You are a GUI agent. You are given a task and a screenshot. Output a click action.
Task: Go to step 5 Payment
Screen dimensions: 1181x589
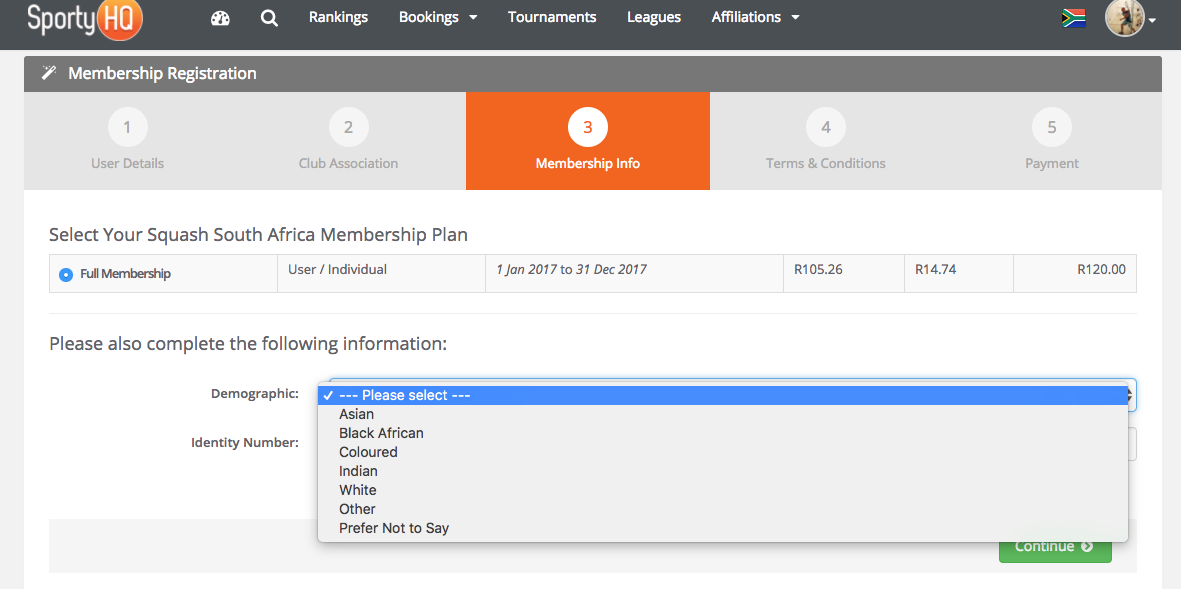(1051, 141)
